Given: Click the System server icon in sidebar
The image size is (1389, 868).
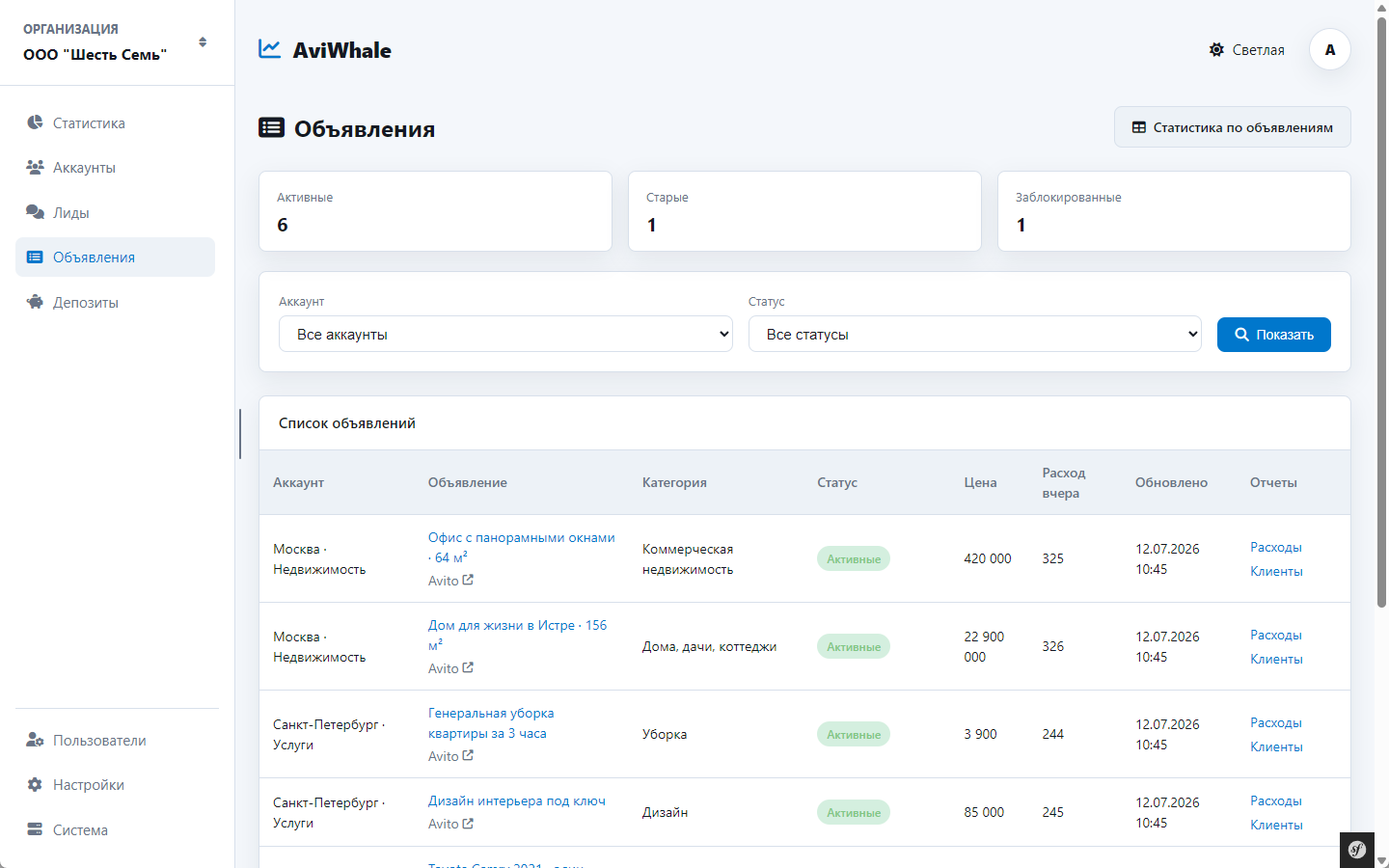Looking at the screenshot, I should 35,829.
